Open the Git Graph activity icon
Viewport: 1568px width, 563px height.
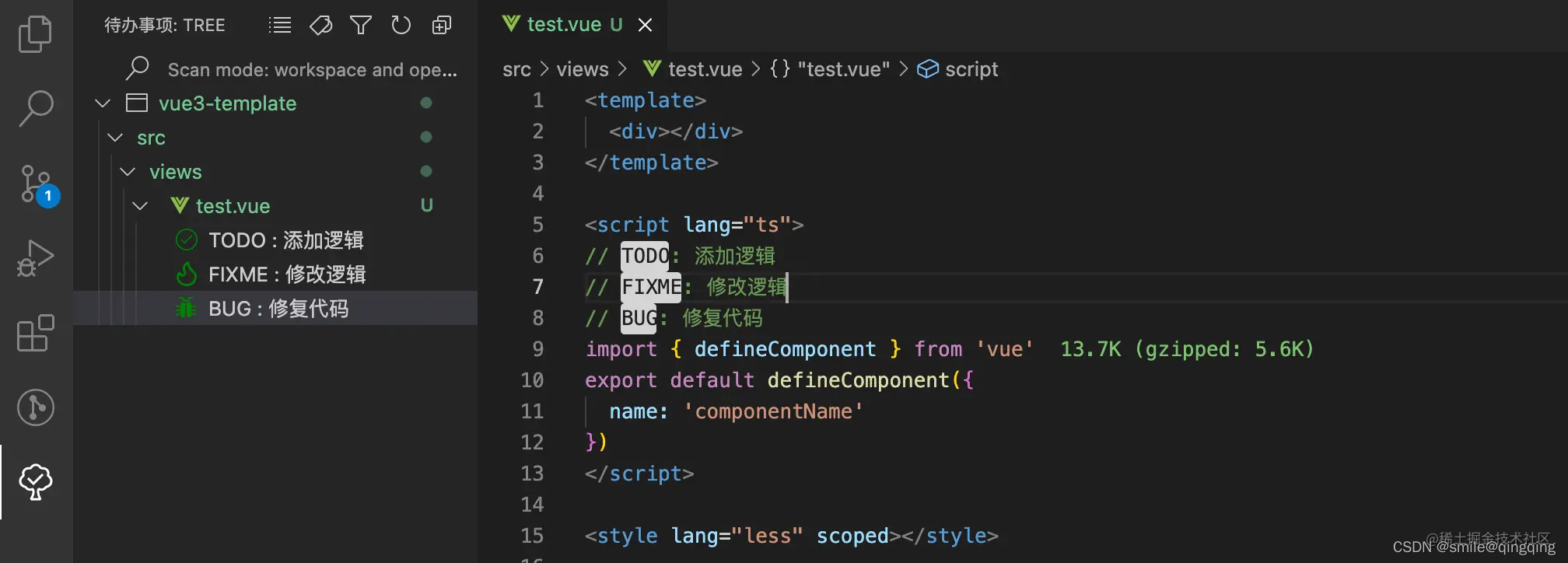point(36,407)
